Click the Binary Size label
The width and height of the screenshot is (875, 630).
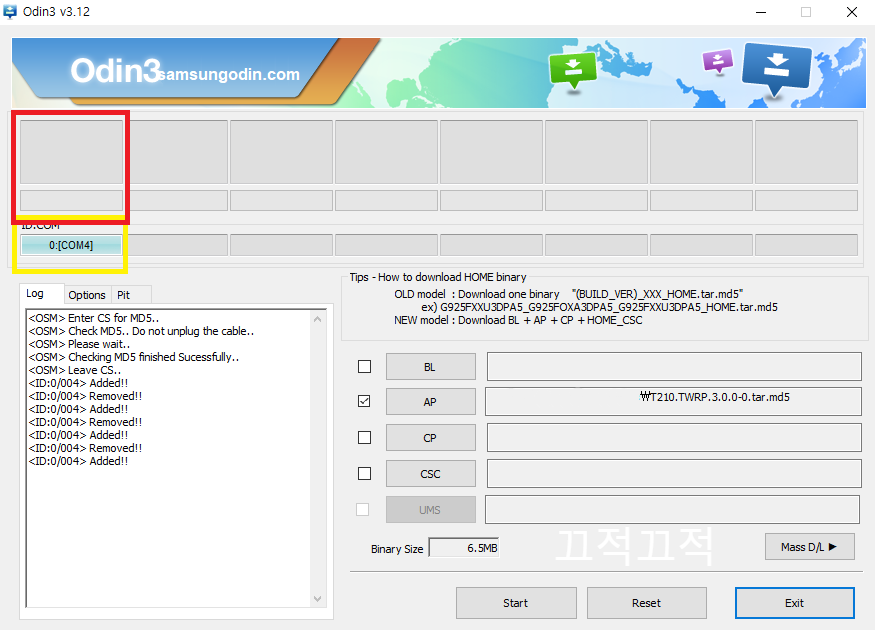[x=397, y=549]
